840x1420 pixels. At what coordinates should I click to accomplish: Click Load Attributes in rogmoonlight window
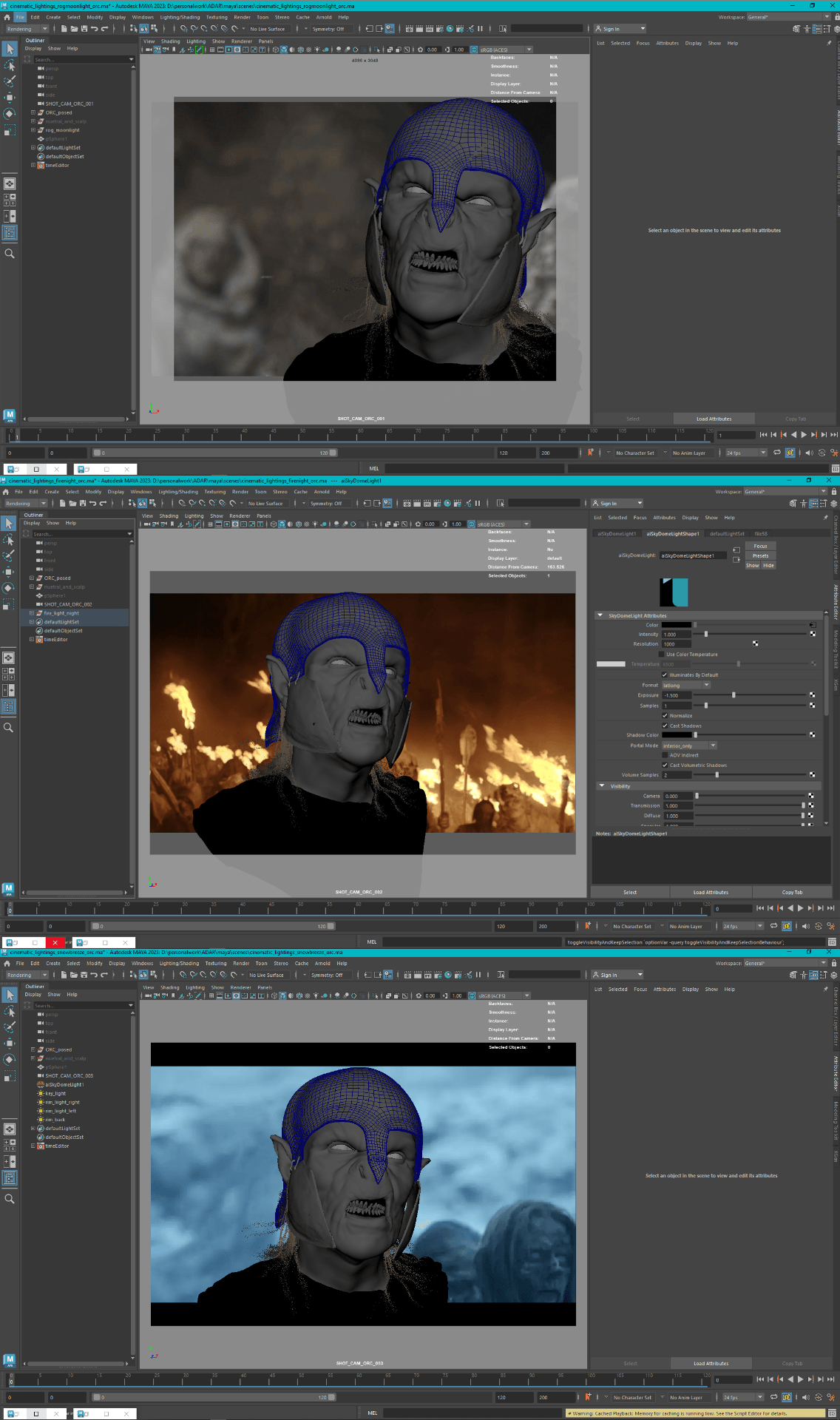pyautogui.click(x=714, y=419)
